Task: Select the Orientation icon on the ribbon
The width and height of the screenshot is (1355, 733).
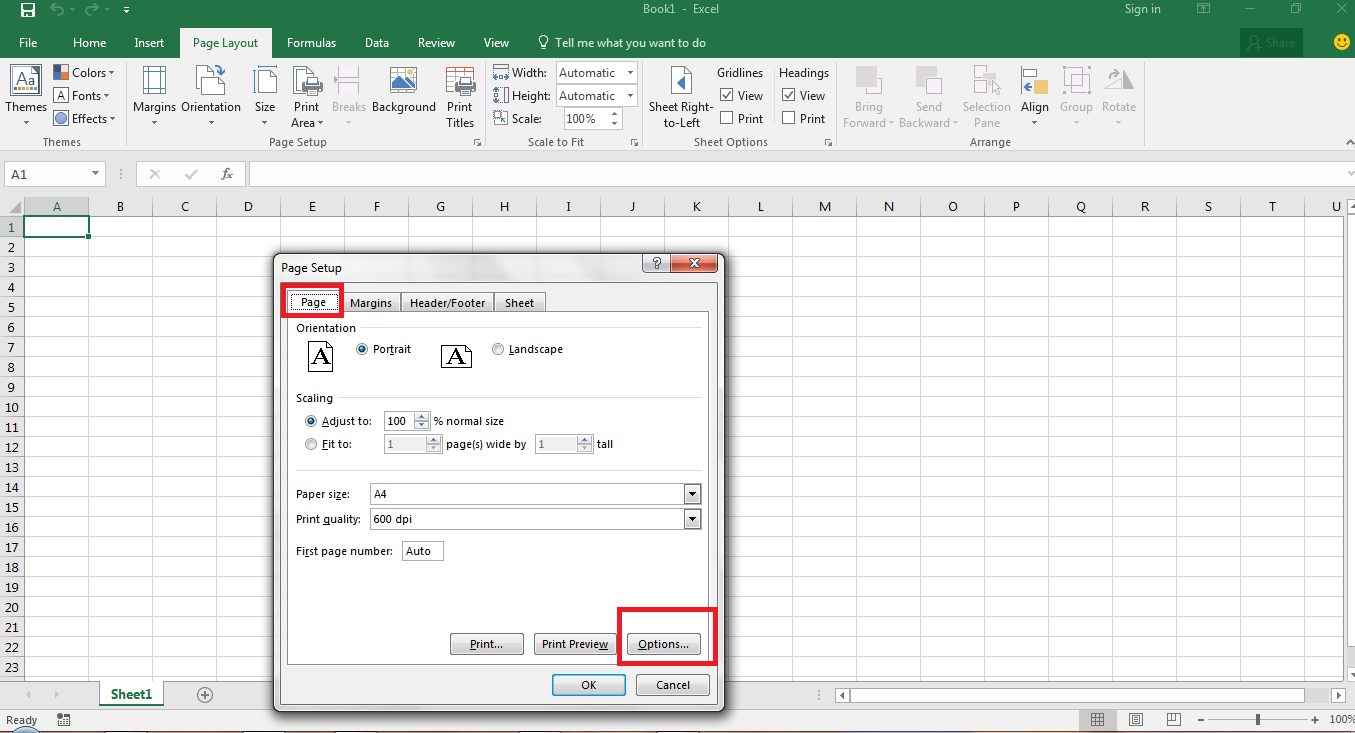Action: [211, 95]
